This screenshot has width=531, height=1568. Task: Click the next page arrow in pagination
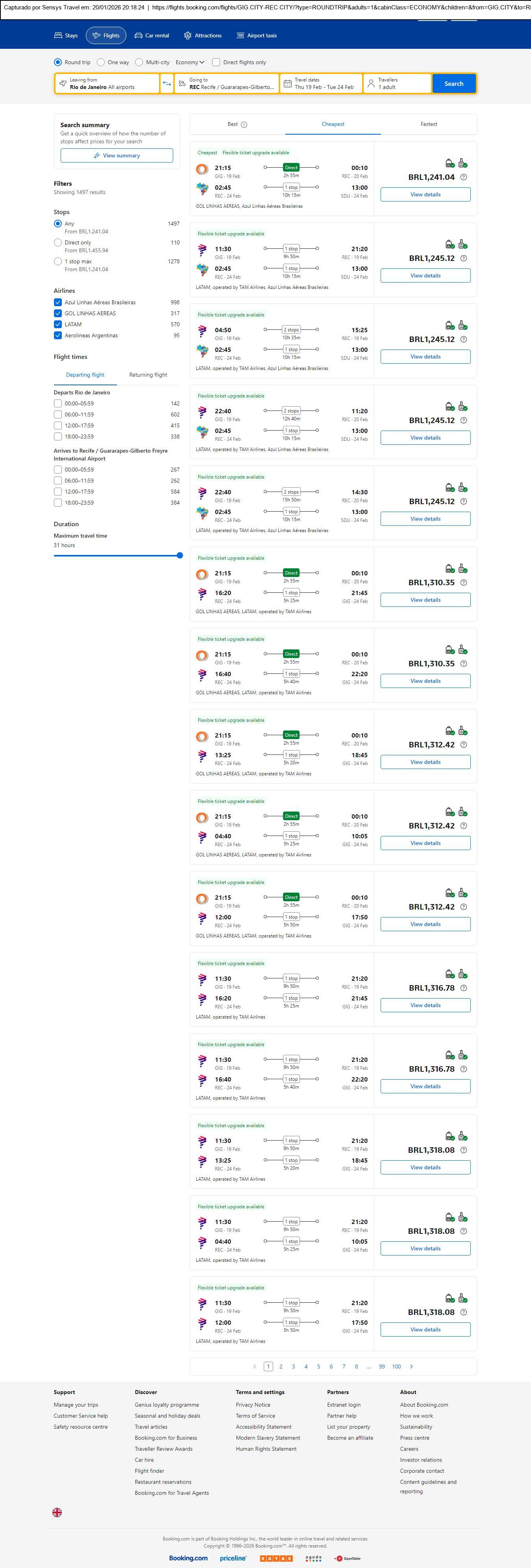click(412, 1366)
